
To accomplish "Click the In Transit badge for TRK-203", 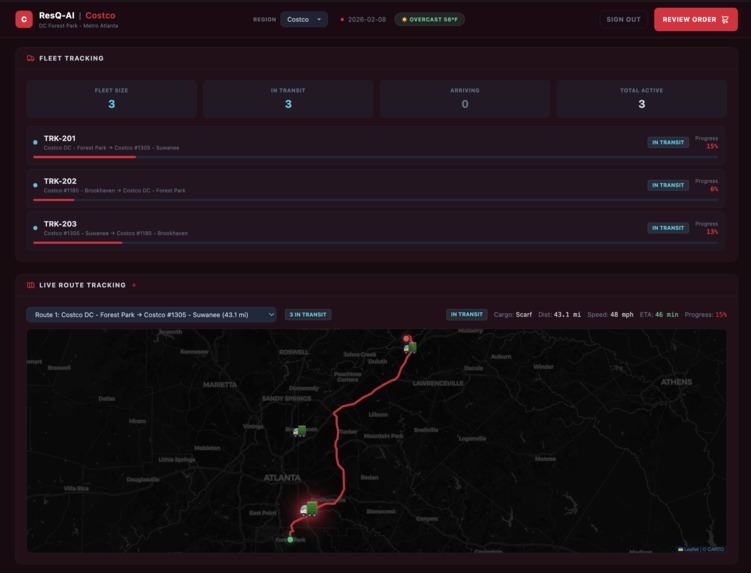I will tap(668, 228).
